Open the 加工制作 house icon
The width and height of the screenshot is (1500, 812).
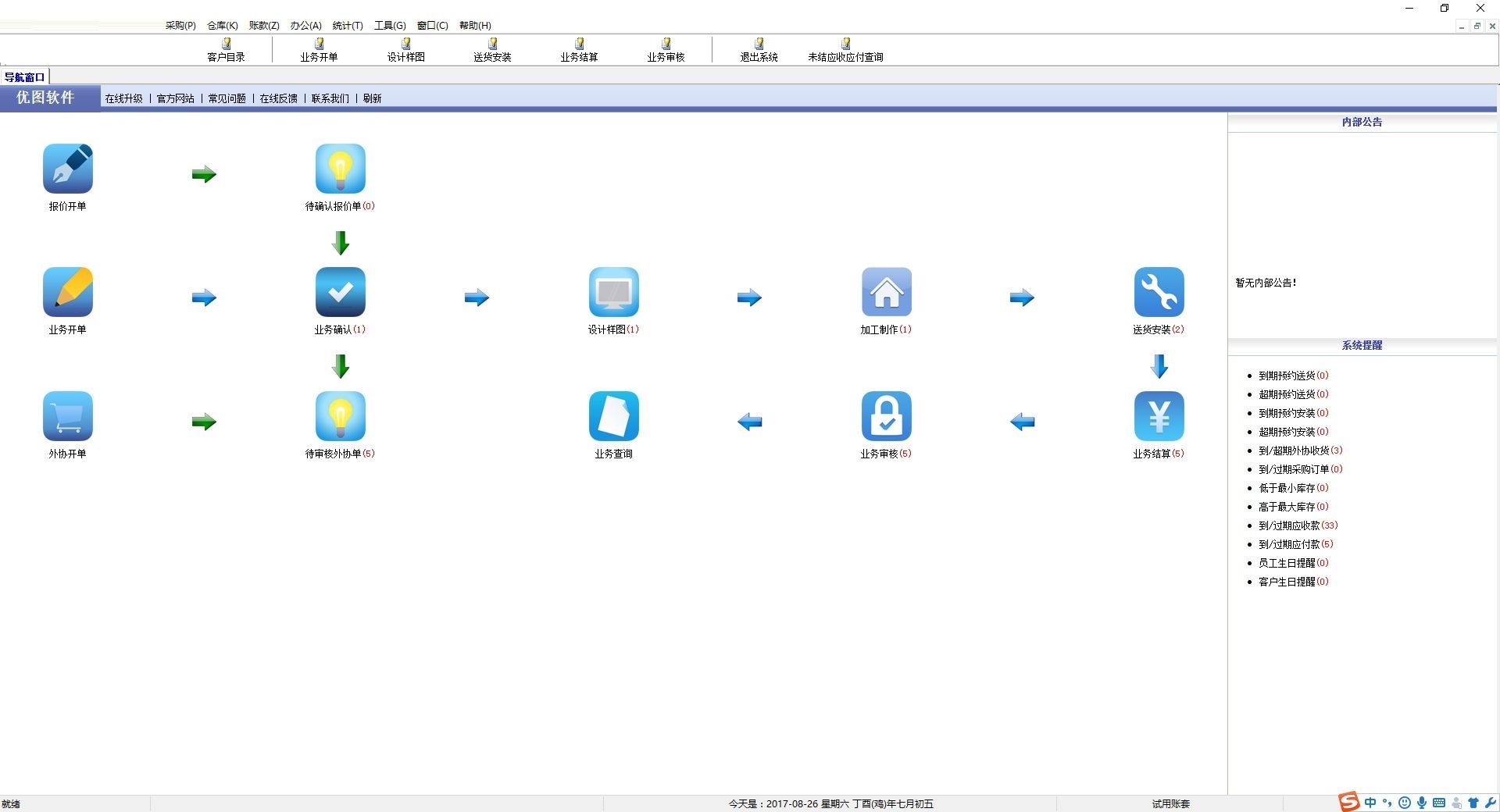point(887,292)
